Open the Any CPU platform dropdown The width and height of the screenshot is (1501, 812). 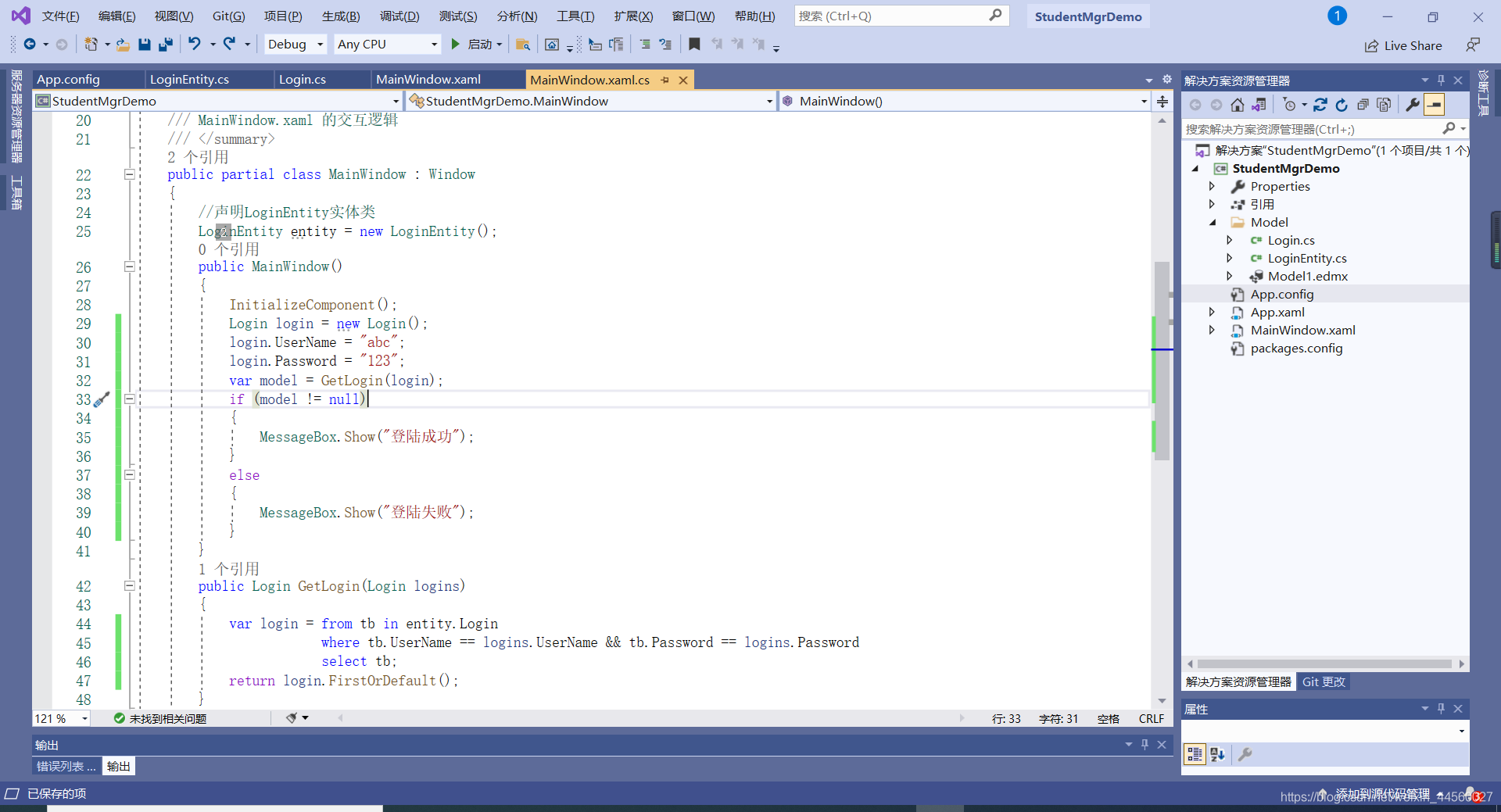[x=387, y=45]
